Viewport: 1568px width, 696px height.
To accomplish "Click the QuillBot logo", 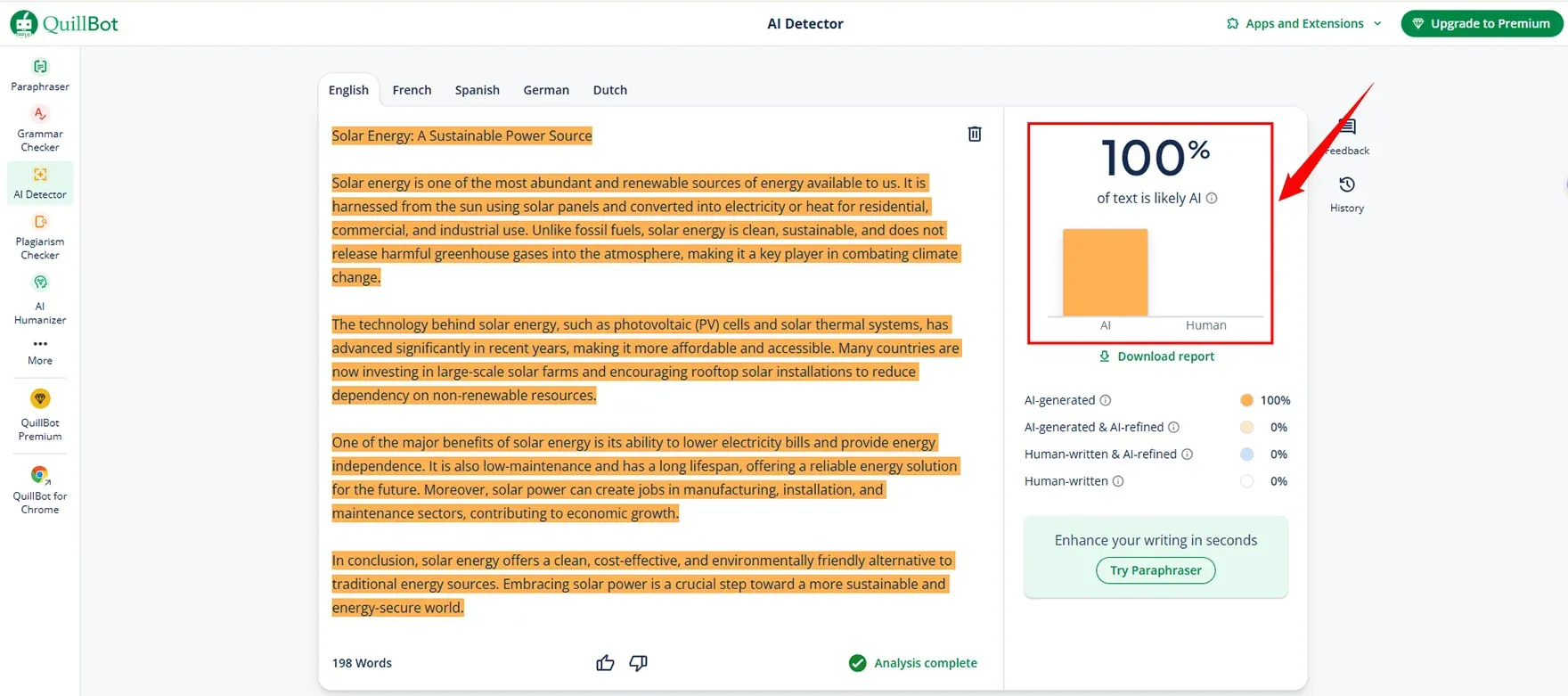I will click(x=64, y=23).
